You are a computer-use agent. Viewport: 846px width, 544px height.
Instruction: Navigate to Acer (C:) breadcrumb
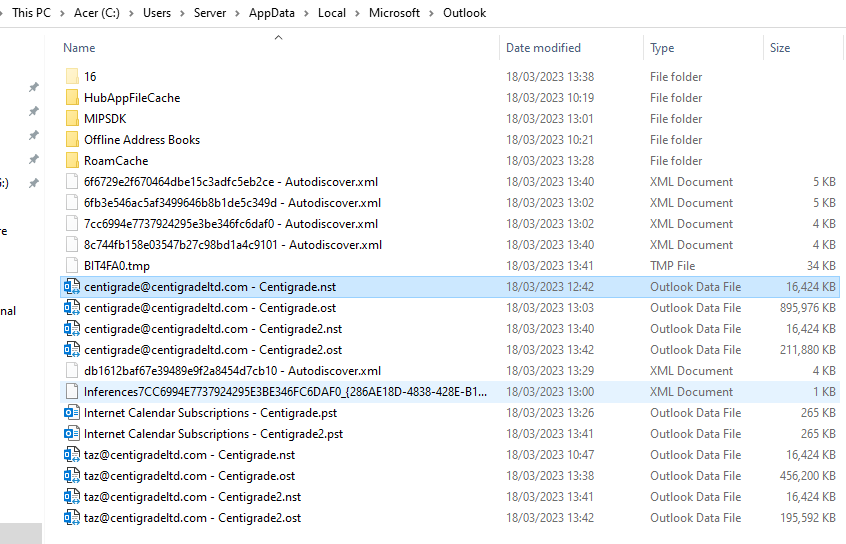(x=97, y=13)
